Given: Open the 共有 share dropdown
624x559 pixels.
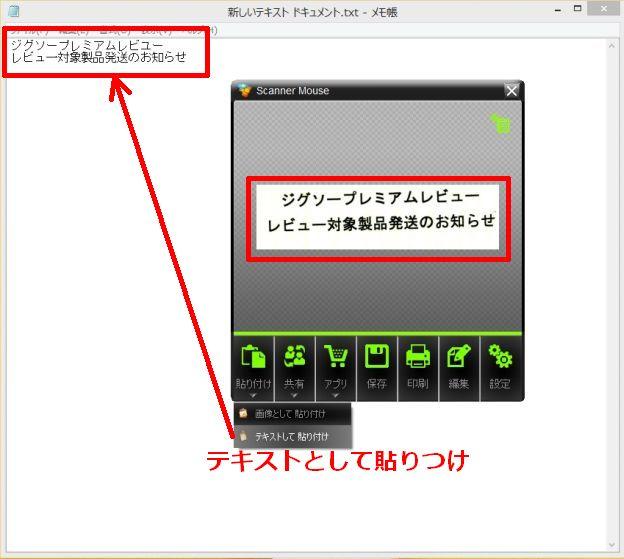Looking at the screenshot, I should (x=294, y=368).
